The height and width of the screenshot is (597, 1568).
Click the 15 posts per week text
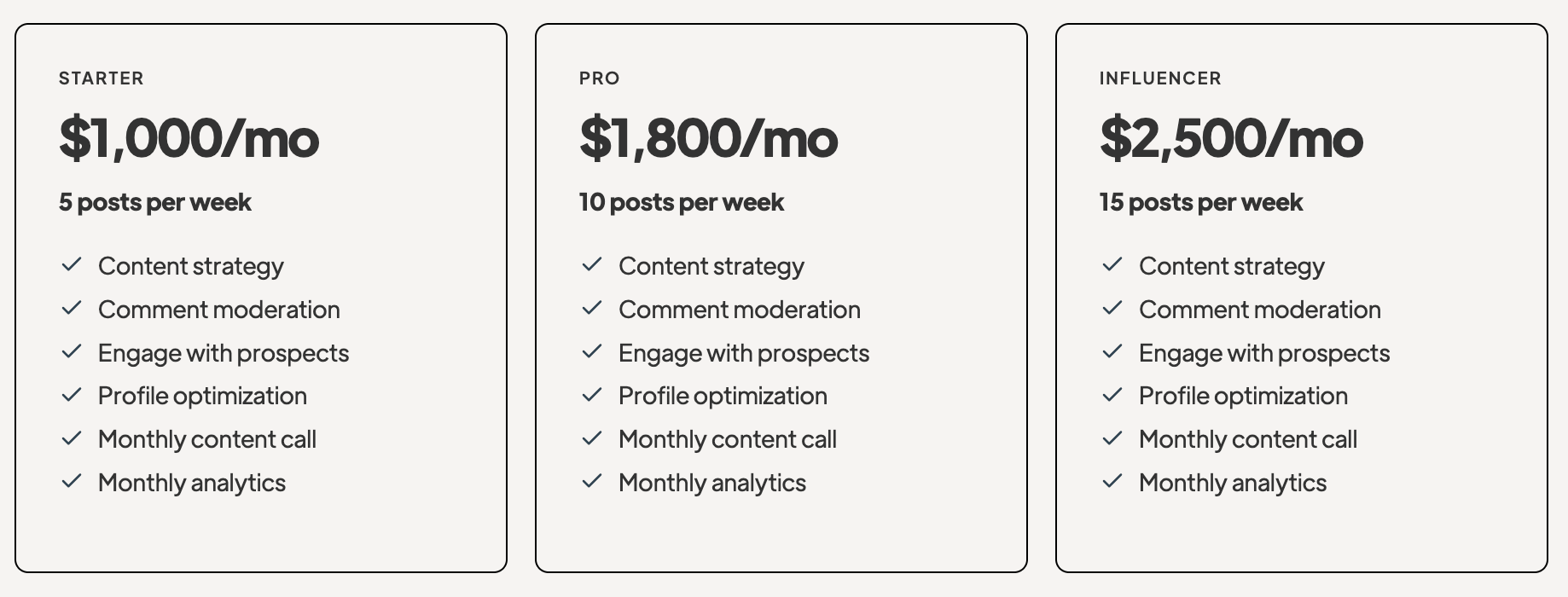click(x=1201, y=202)
